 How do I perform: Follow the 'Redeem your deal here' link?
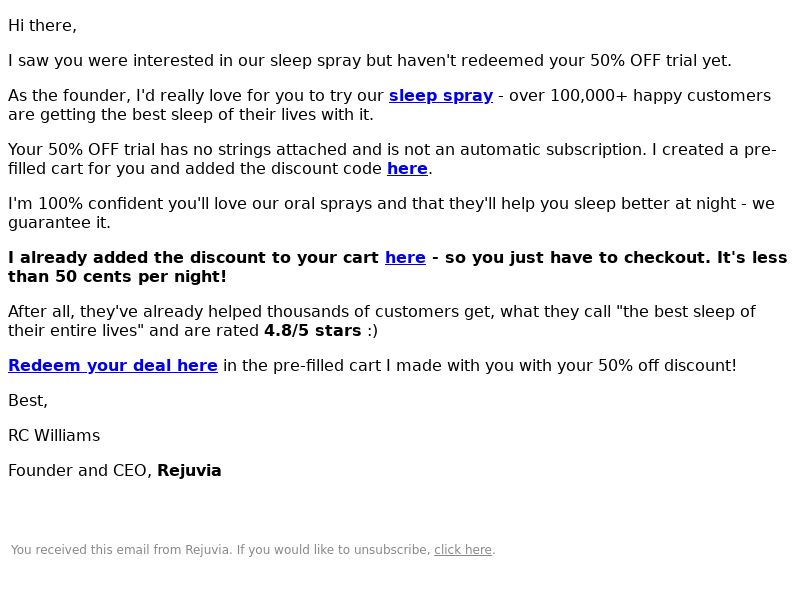[x=113, y=365]
